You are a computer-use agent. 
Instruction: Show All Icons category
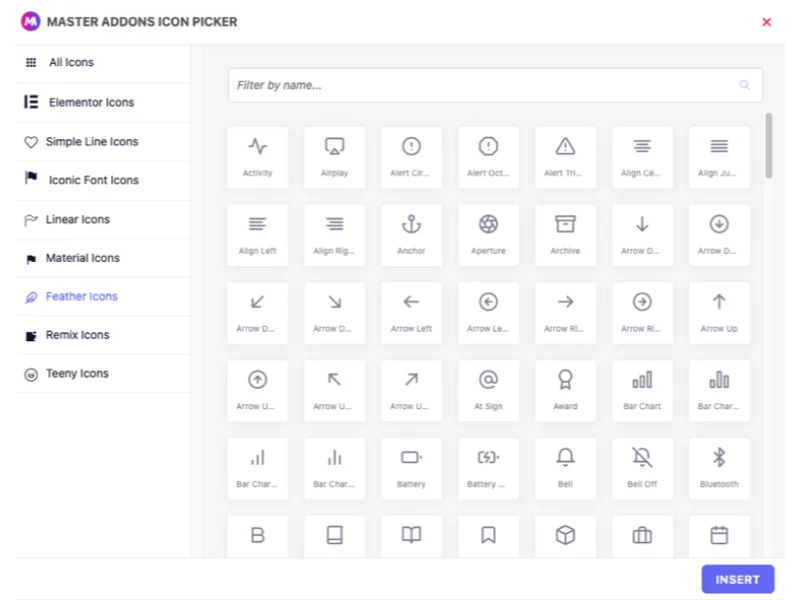click(104, 63)
